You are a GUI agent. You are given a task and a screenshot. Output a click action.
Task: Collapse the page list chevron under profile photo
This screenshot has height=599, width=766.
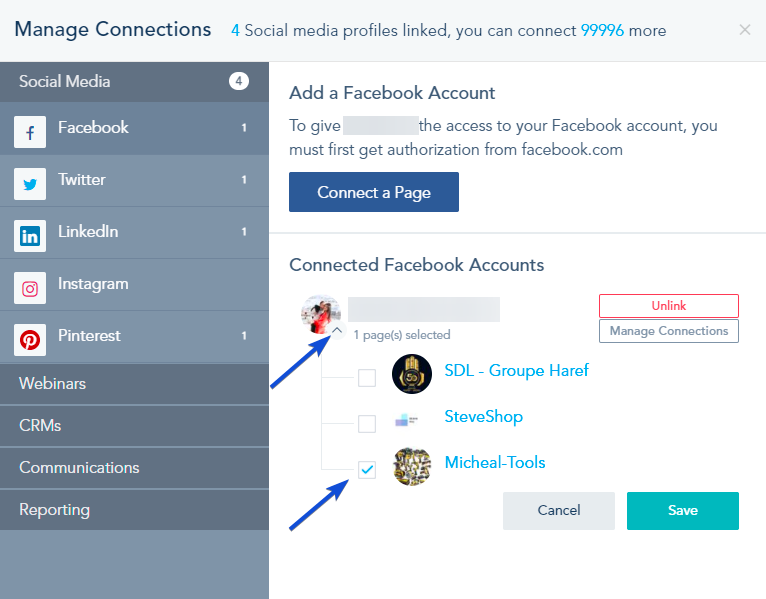pyautogui.click(x=337, y=330)
